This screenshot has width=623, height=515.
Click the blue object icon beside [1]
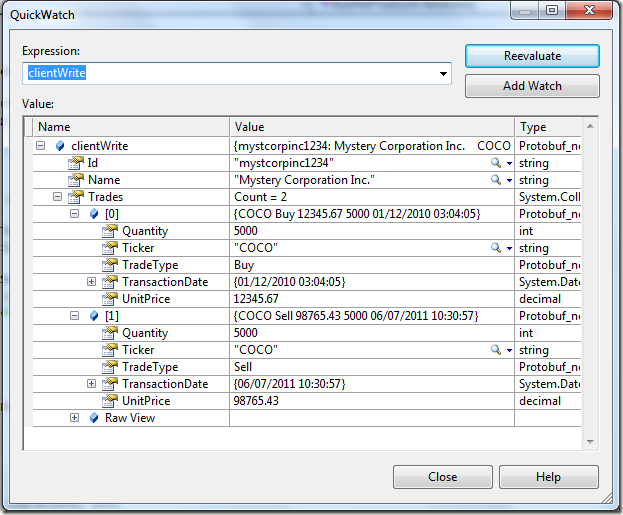pyautogui.click(x=94, y=316)
